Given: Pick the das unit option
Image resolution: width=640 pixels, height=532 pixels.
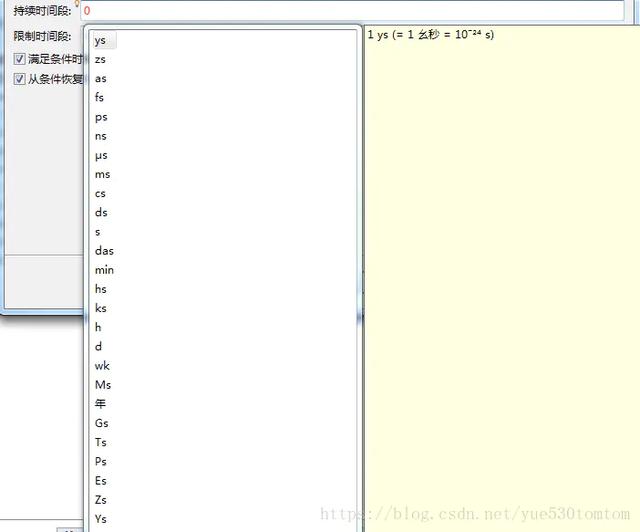Looking at the screenshot, I should (104, 251).
